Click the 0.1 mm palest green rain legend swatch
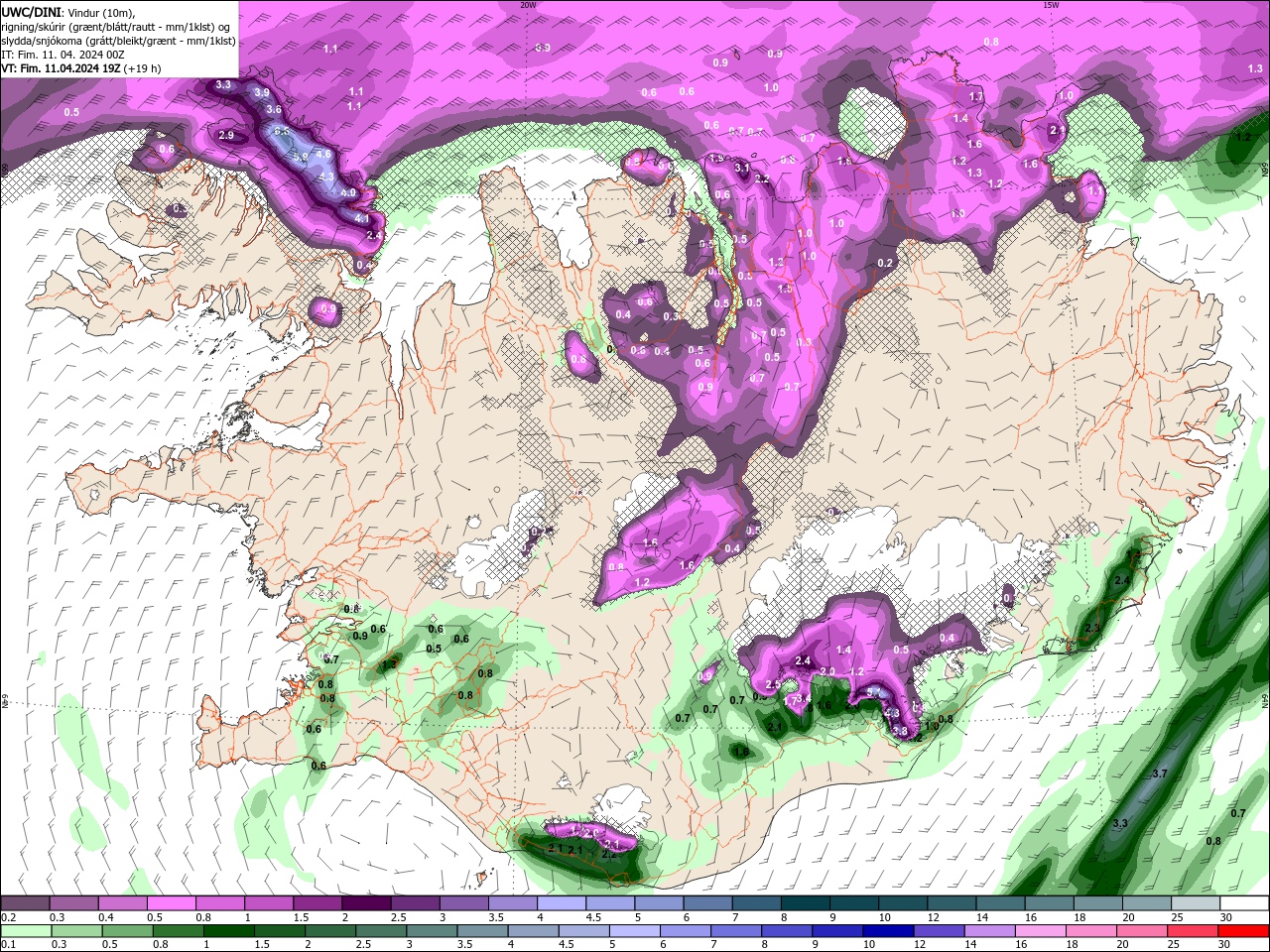This screenshot has height=952, width=1270. [26, 931]
